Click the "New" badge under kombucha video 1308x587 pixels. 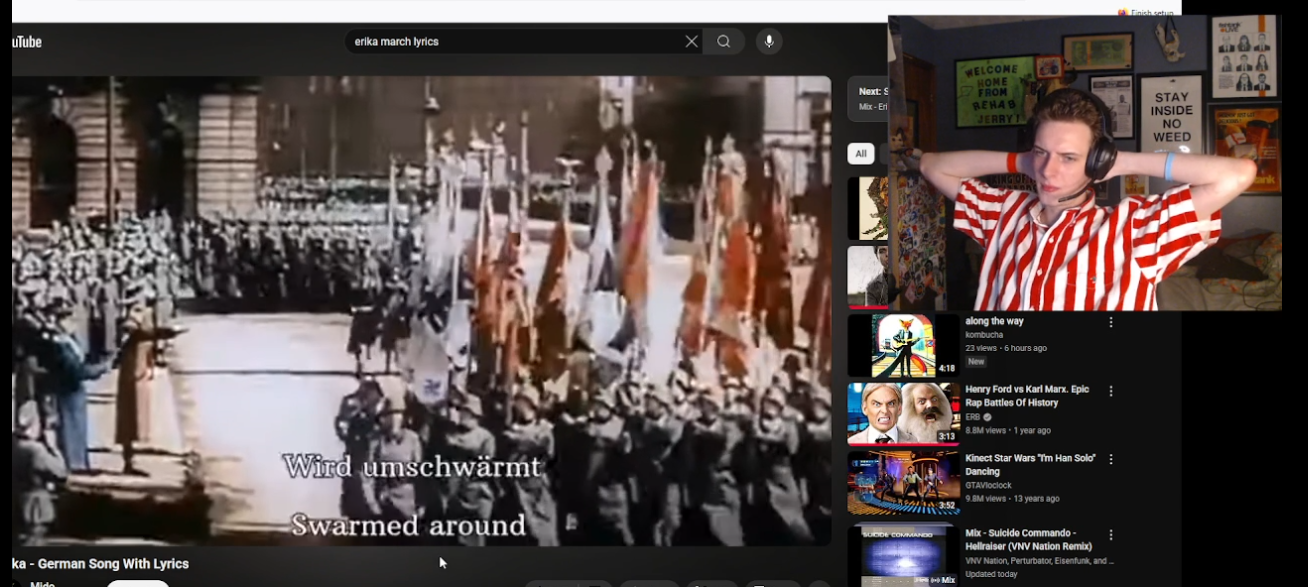coord(976,362)
